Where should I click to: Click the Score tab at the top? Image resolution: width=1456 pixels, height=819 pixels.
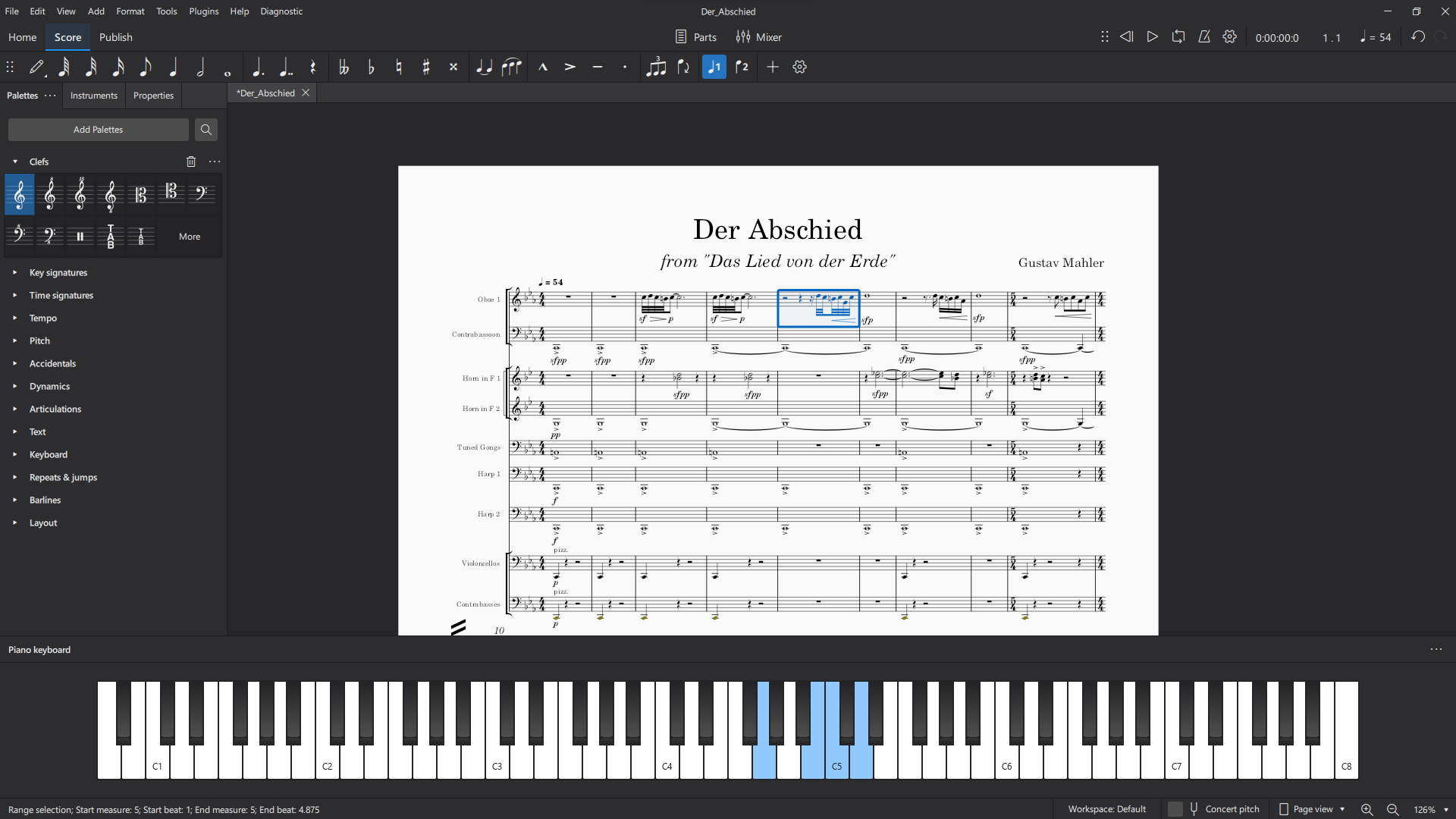67,37
